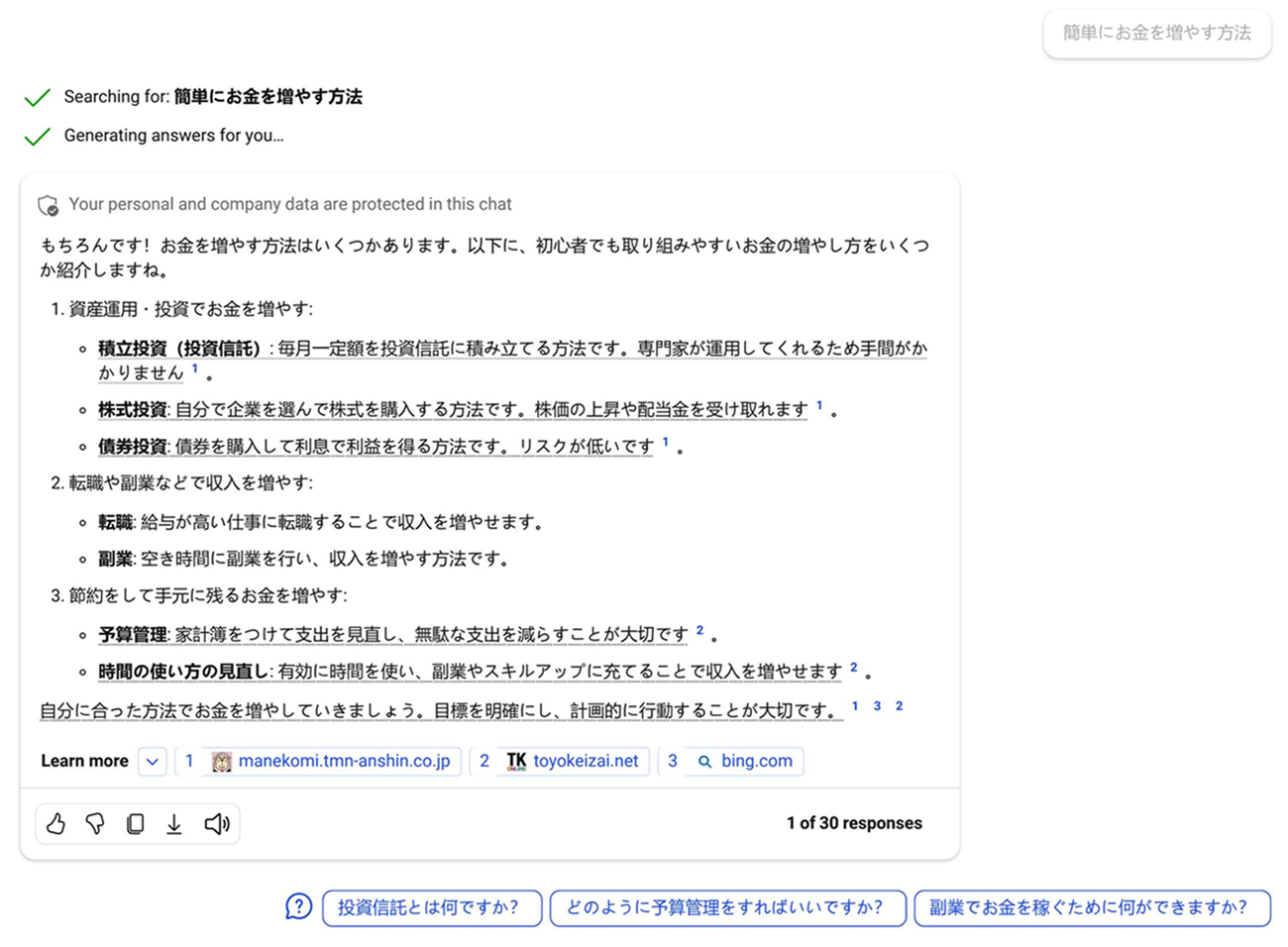Click the user message bubble 簡単にお金を増やす方法
Screen dimensions: 1288x947
click(x=1156, y=33)
